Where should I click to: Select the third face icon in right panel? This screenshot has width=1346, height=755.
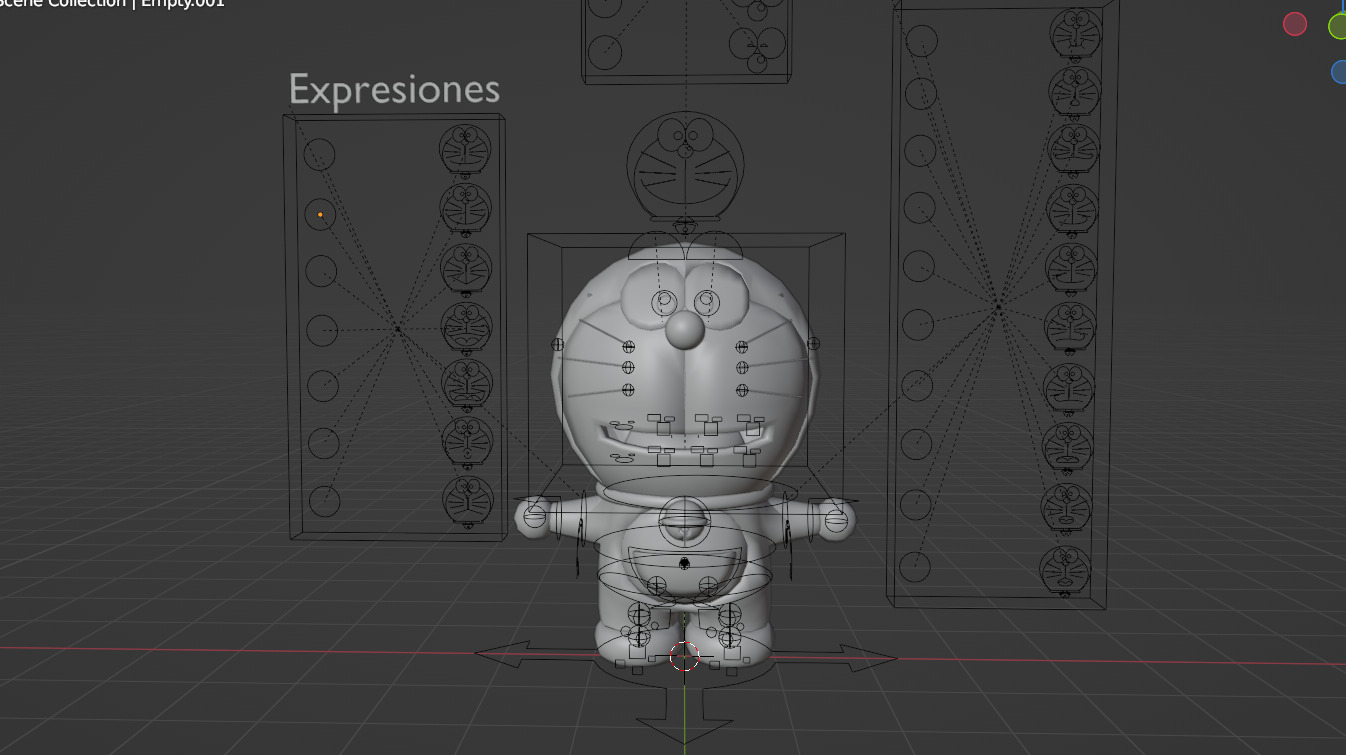1074,149
